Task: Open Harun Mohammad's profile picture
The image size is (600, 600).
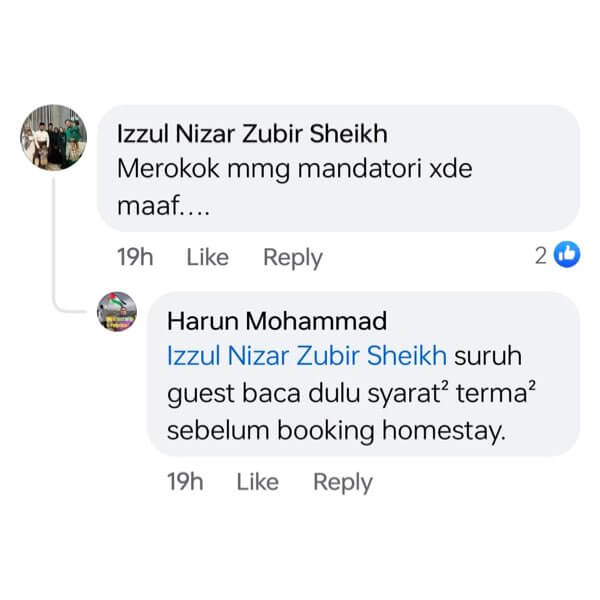Action: coord(117,311)
